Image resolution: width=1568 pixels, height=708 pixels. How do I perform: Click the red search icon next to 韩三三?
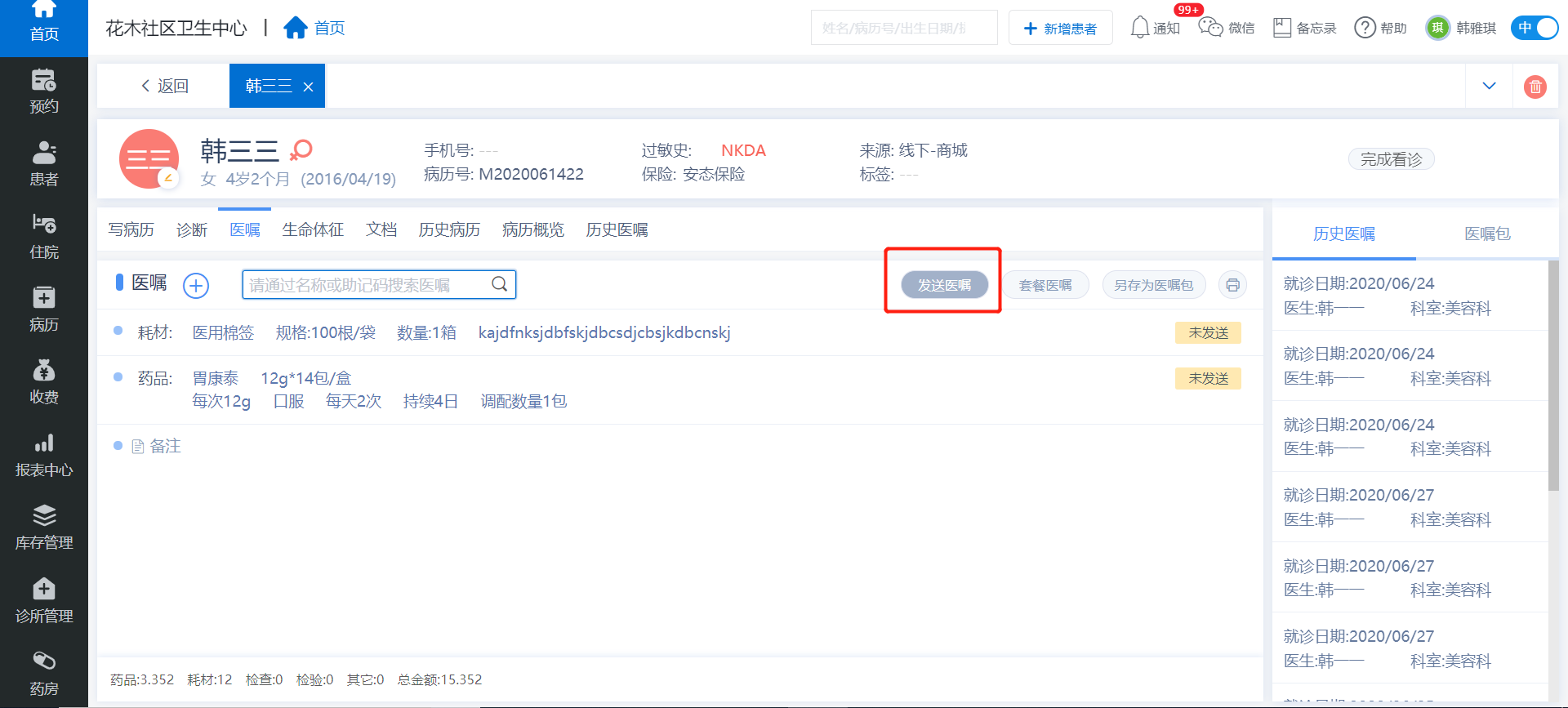(301, 149)
